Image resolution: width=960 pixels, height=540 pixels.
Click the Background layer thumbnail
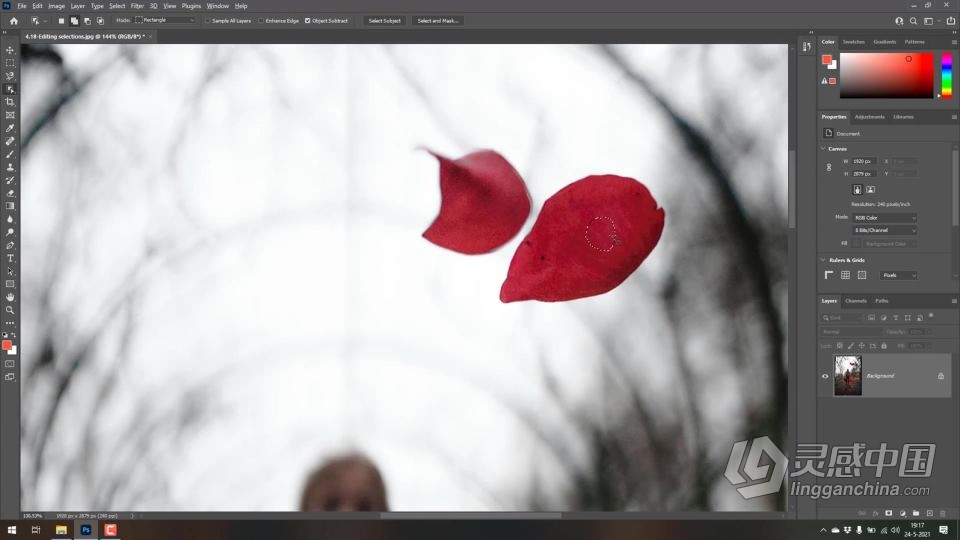point(848,376)
